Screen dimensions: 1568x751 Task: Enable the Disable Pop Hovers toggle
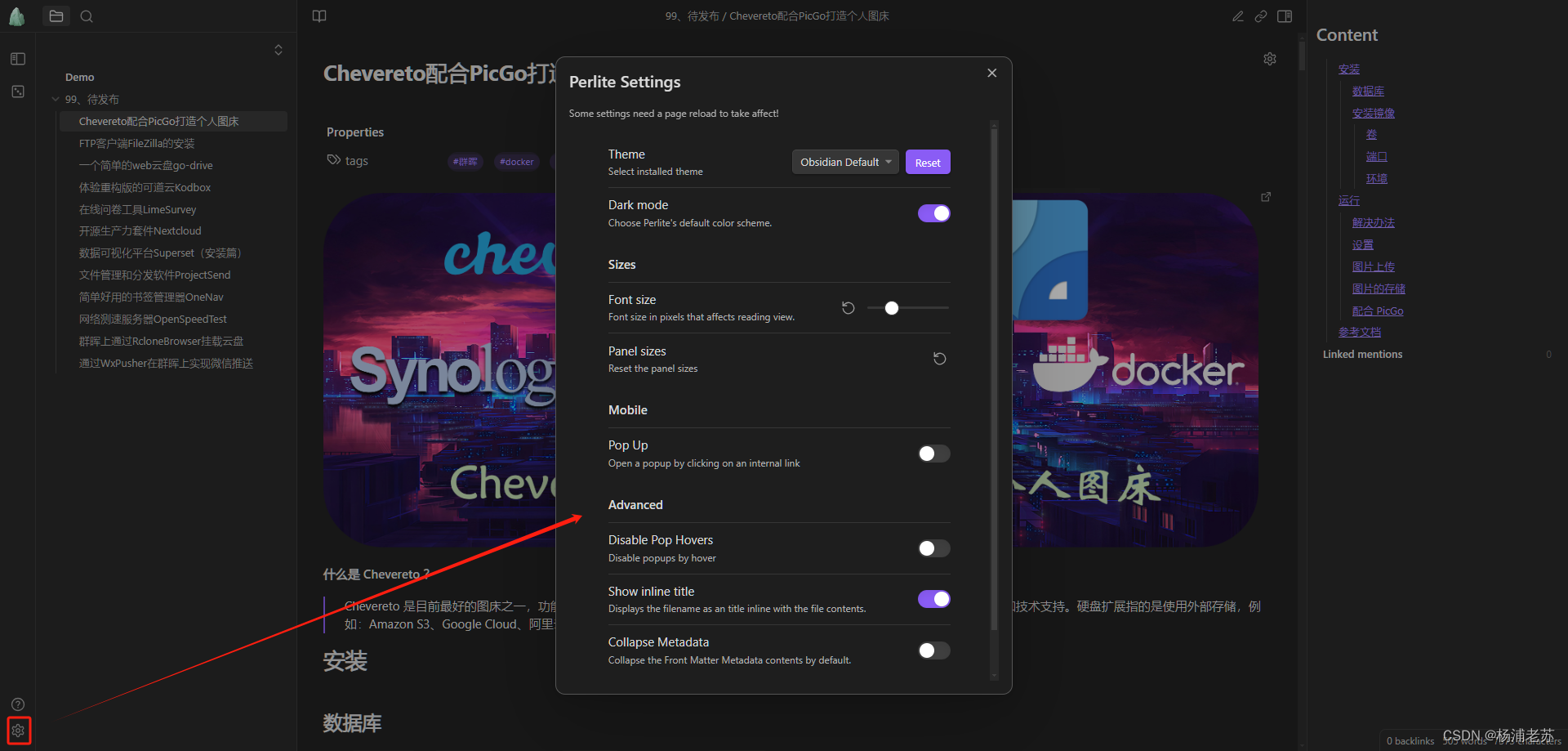[934, 548]
